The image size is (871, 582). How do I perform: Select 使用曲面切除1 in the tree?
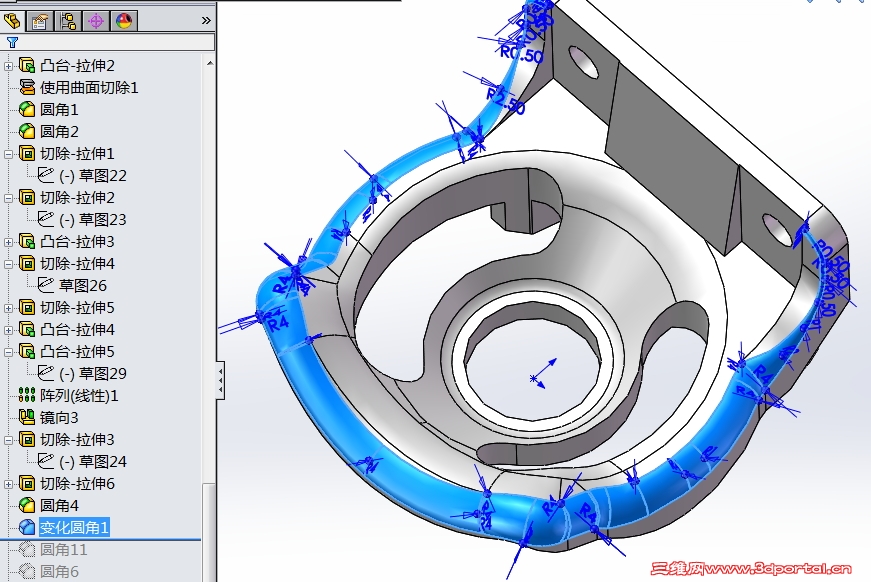(89, 87)
